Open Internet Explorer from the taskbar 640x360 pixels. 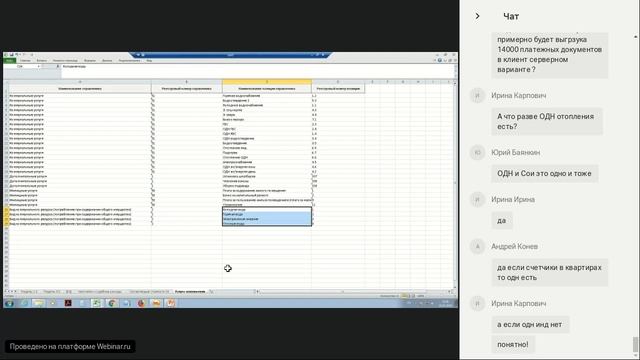coord(24,303)
